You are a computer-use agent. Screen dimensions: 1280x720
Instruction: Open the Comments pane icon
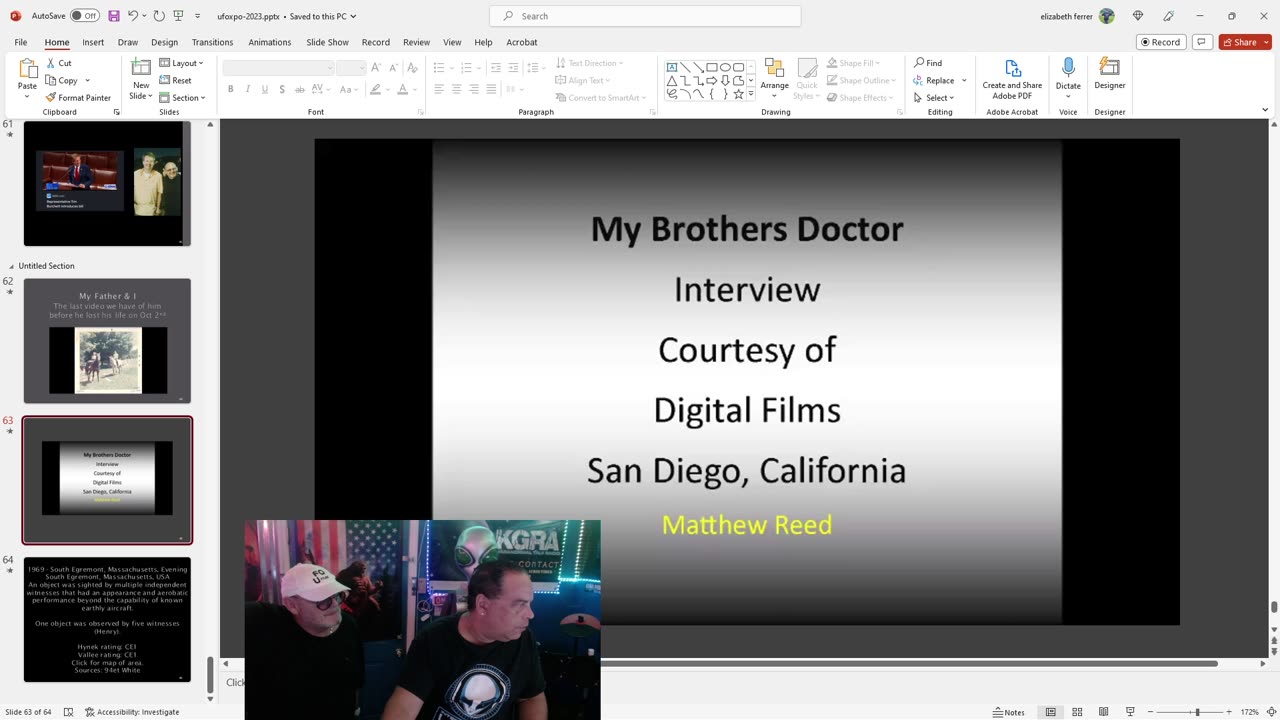pos(1202,42)
